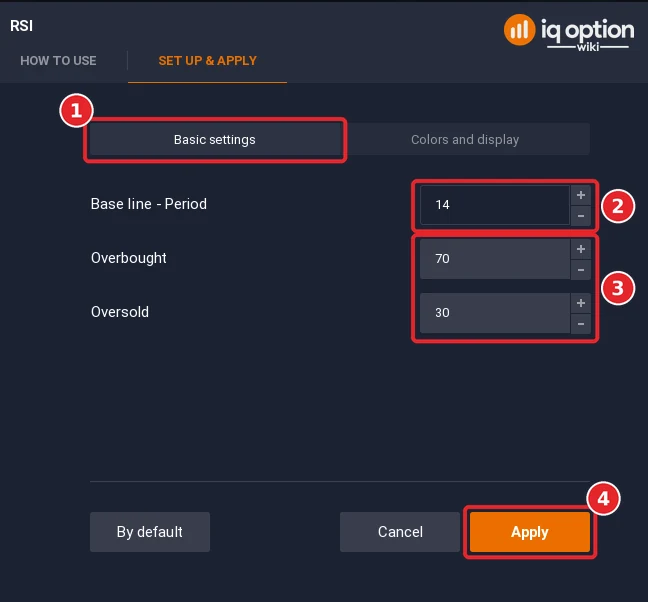
Task: Click the 'Oversold' label
Action: 120,312
